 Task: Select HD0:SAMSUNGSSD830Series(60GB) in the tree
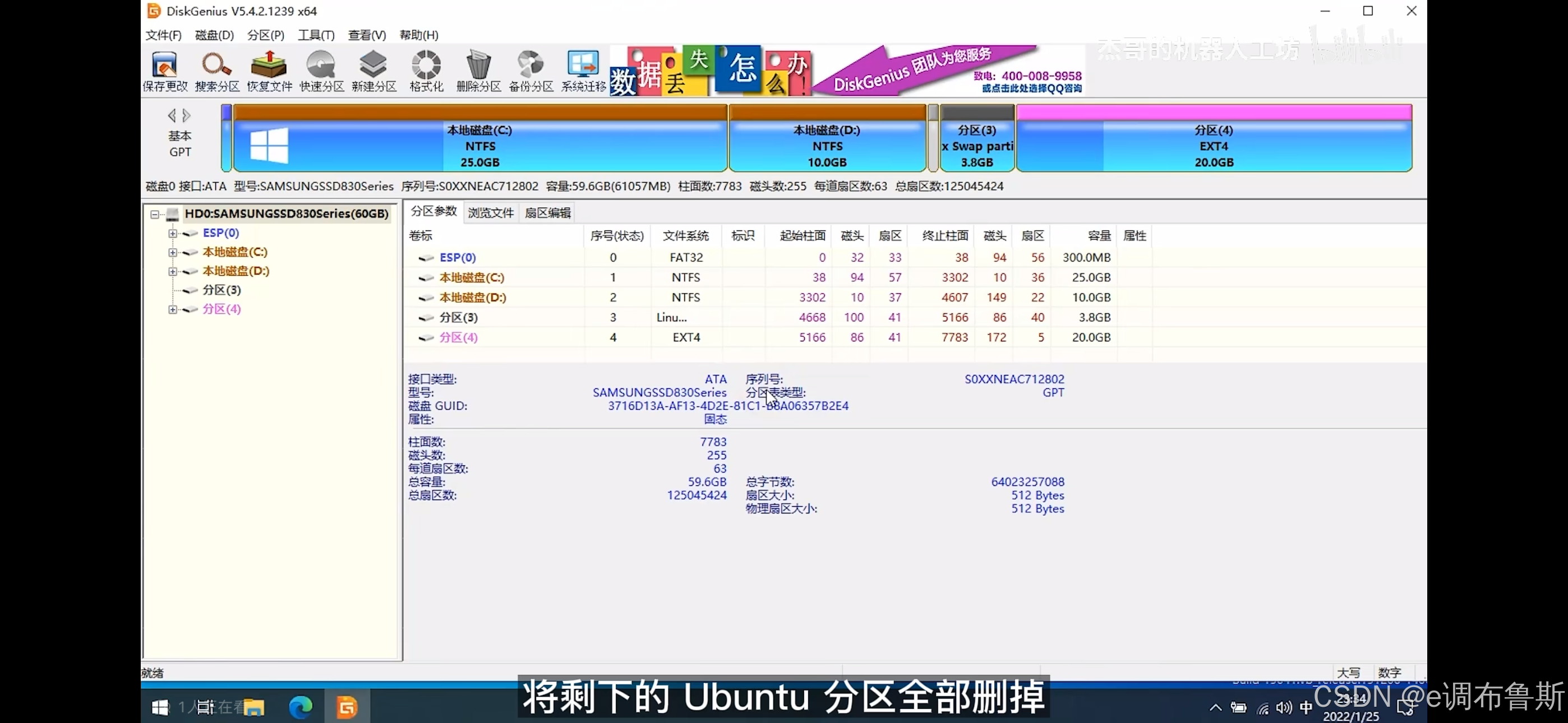point(286,214)
